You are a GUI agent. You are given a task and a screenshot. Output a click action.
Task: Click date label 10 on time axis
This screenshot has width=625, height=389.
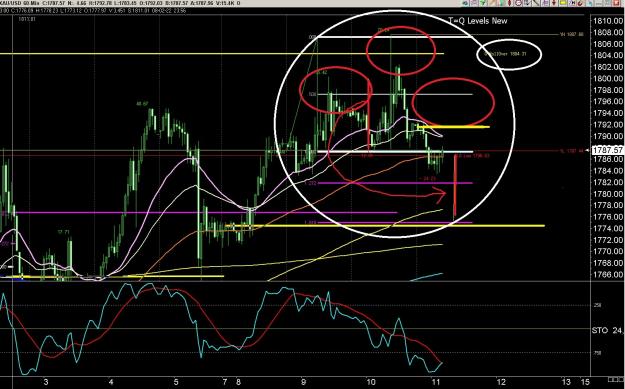pyautogui.click(x=371, y=381)
